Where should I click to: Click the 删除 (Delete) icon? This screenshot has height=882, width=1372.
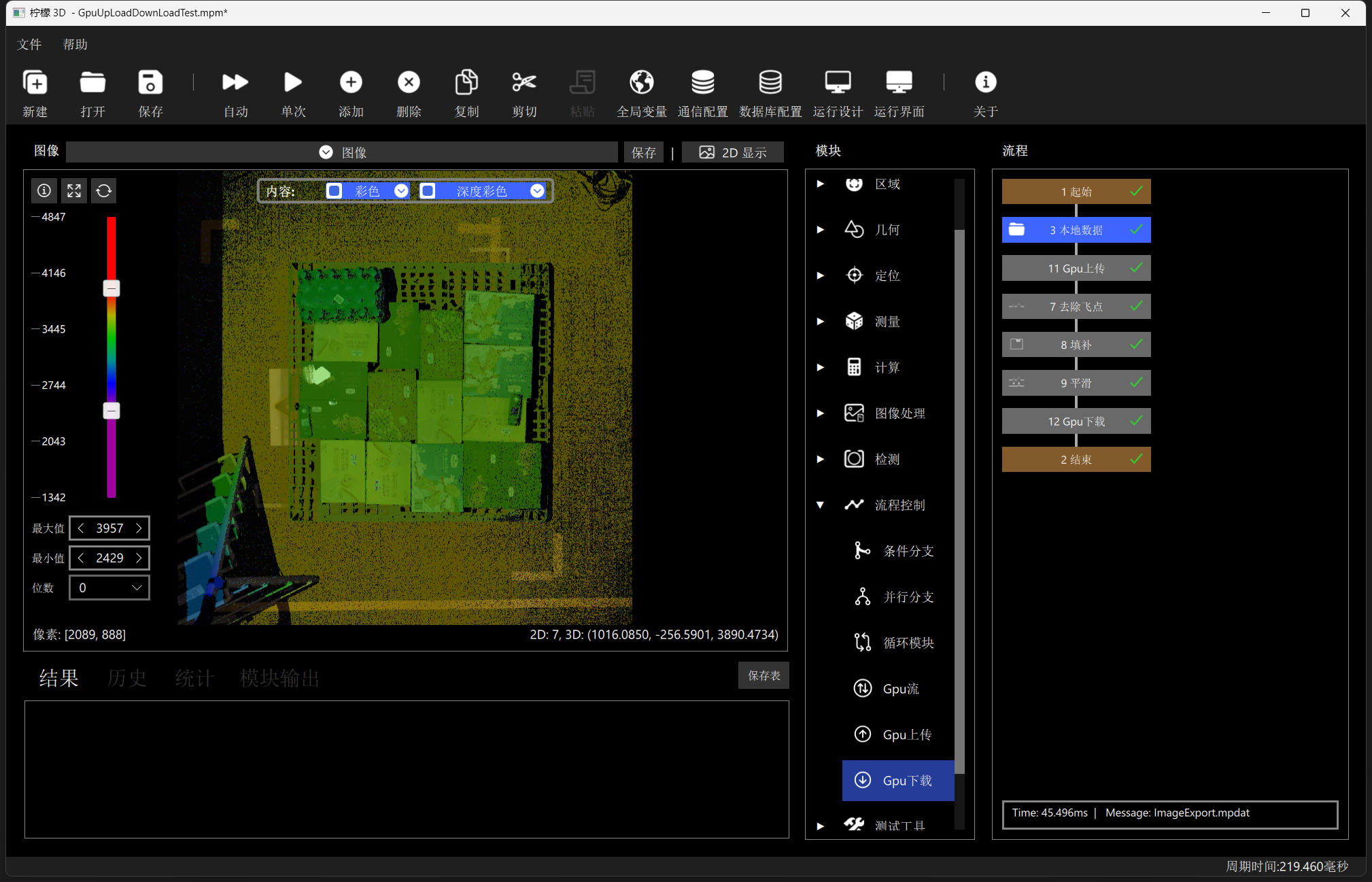[409, 82]
